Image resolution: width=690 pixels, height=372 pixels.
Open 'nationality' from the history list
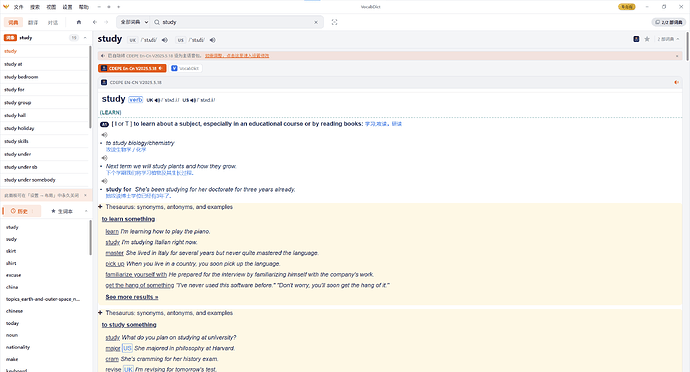coord(18,347)
